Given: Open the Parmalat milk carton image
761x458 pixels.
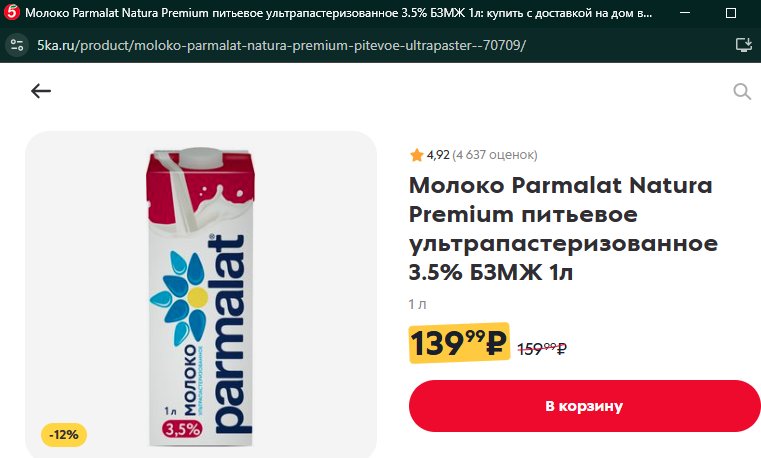Looking at the screenshot, I should pos(200,297).
